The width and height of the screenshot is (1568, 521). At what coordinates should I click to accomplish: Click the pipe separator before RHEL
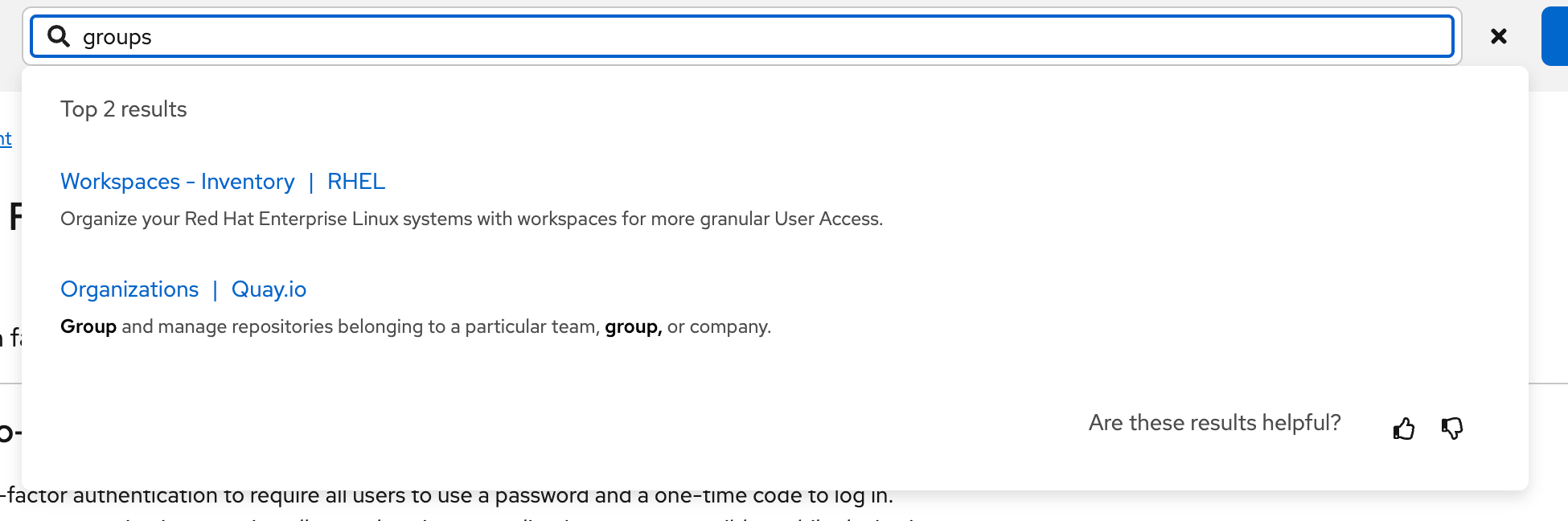tap(311, 182)
